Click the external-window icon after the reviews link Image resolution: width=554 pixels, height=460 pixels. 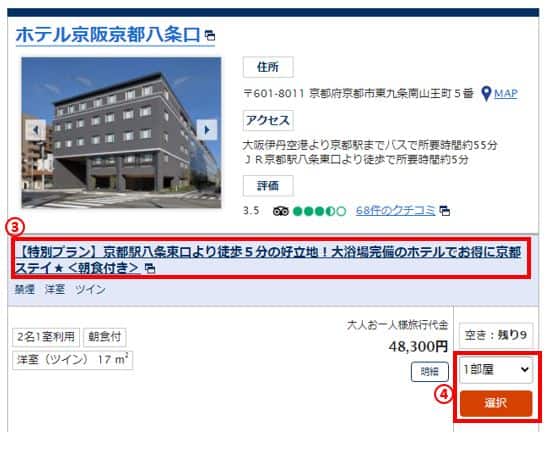[444, 211]
